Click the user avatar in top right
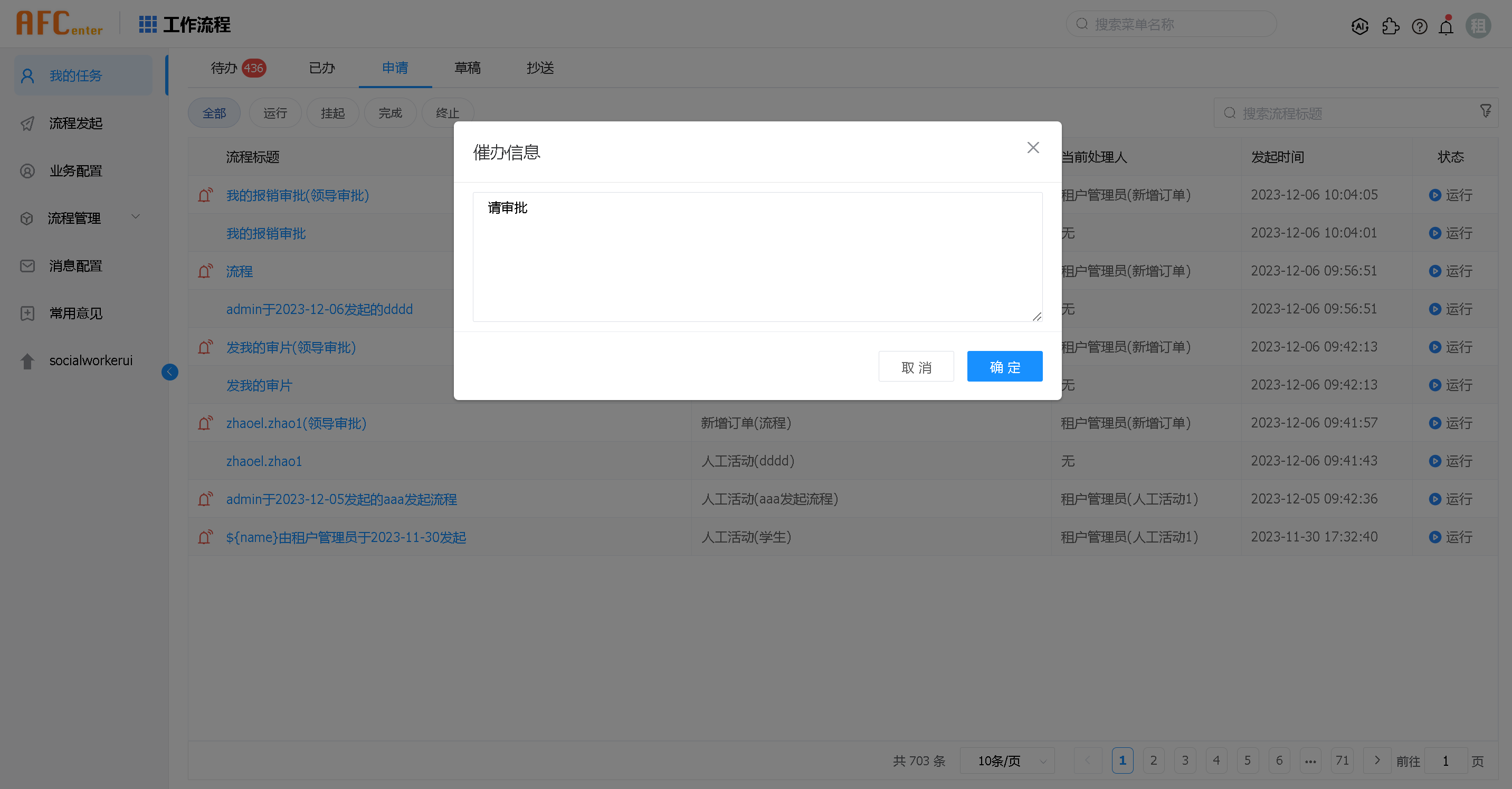Viewport: 1512px width, 789px height. coord(1478,26)
